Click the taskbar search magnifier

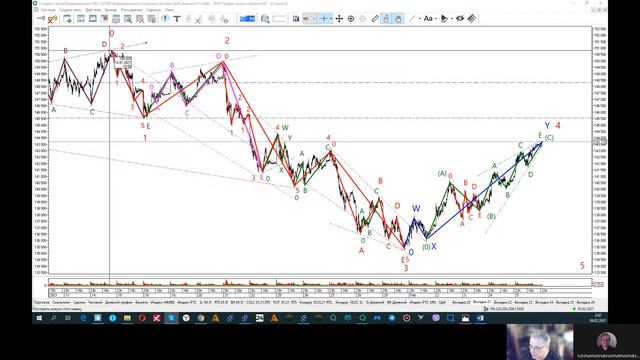[x=53, y=318]
